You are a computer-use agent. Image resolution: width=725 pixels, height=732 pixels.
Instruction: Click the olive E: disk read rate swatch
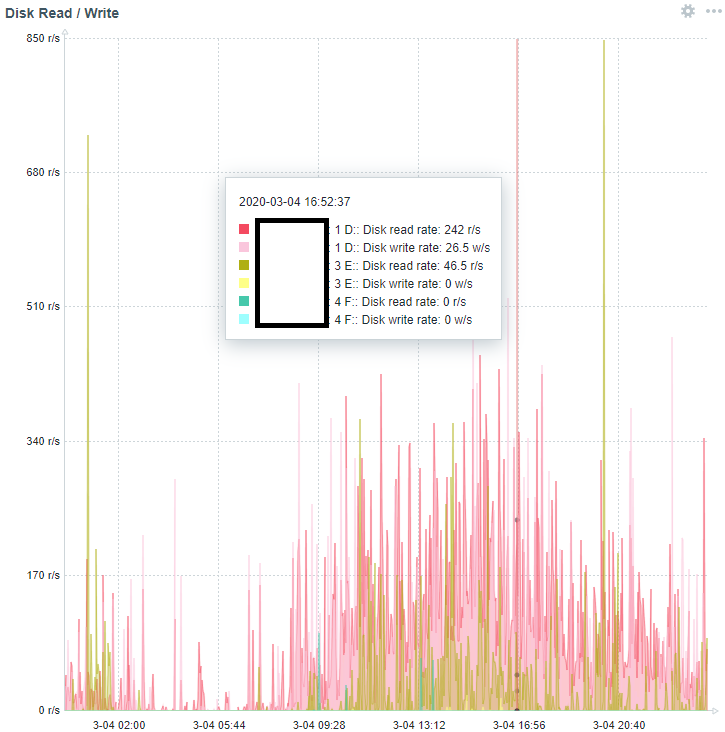coord(244,265)
